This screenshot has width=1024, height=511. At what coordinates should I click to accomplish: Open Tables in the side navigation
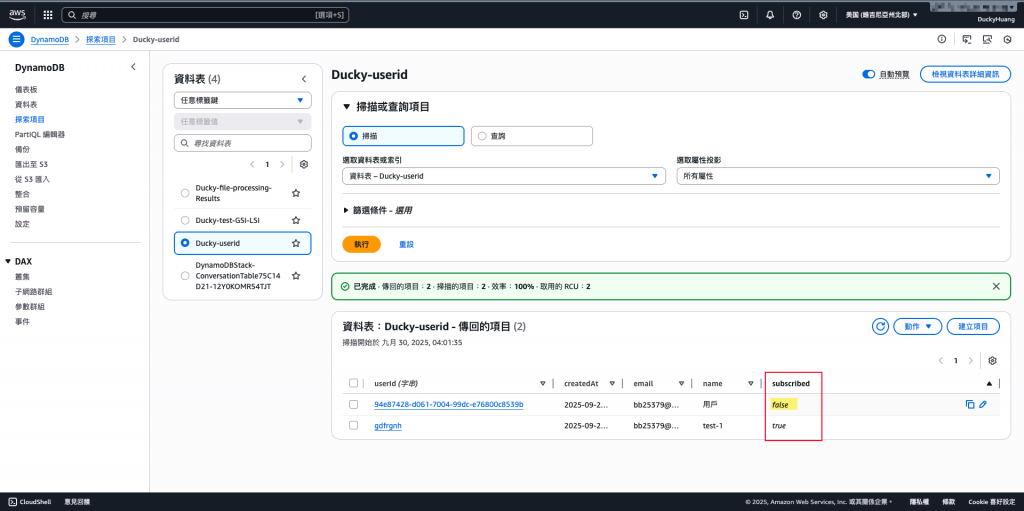coord(26,105)
